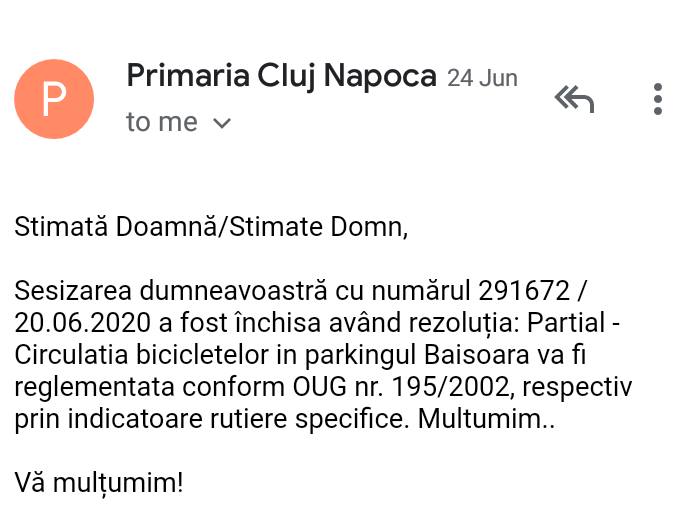
Task: Click 'Sesizarea dumneavoastră' at paragraph start
Action: tap(171, 290)
